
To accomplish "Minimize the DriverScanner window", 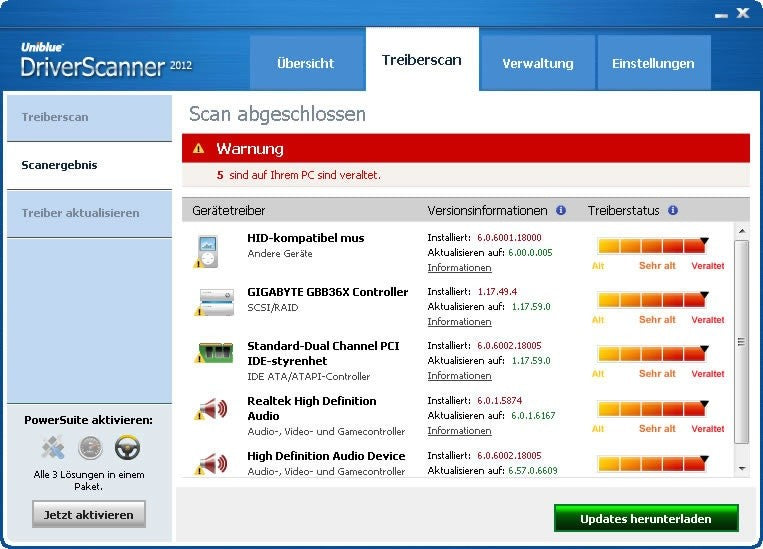I will pyautogui.click(x=721, y=15).
